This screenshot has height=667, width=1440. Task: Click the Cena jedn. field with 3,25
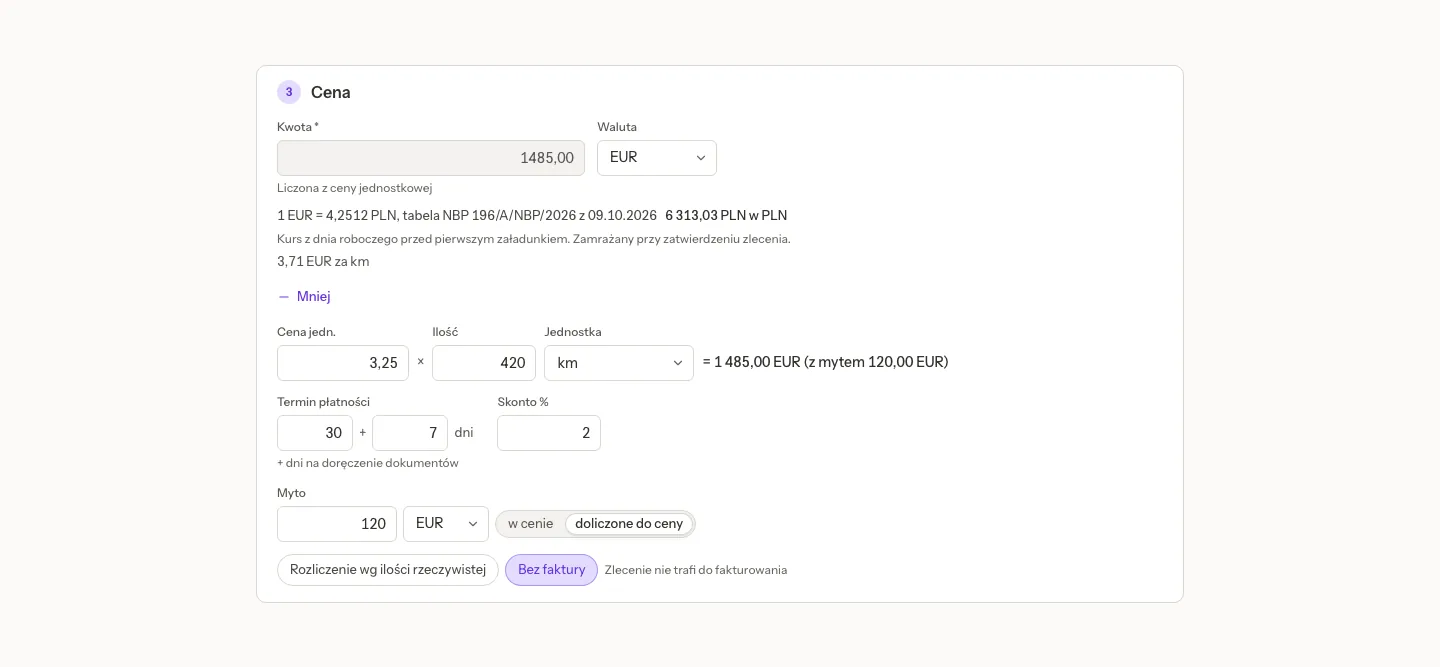pos(343,363)
